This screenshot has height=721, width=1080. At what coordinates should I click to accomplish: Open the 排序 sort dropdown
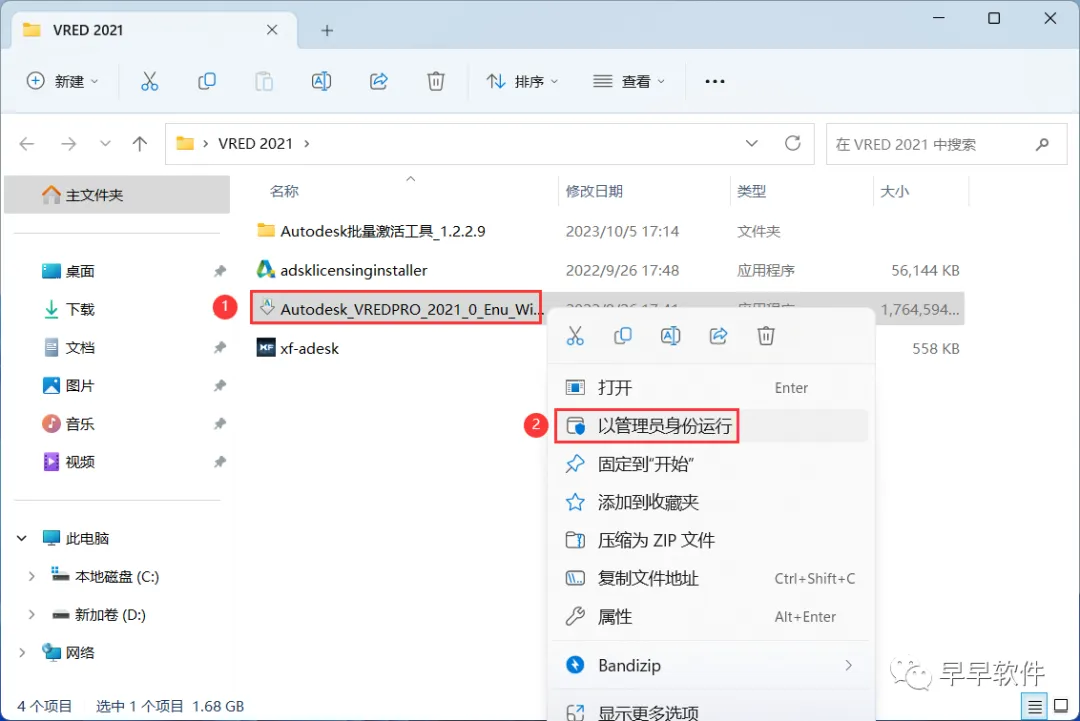pyautogui.click(x=521, y=81)
